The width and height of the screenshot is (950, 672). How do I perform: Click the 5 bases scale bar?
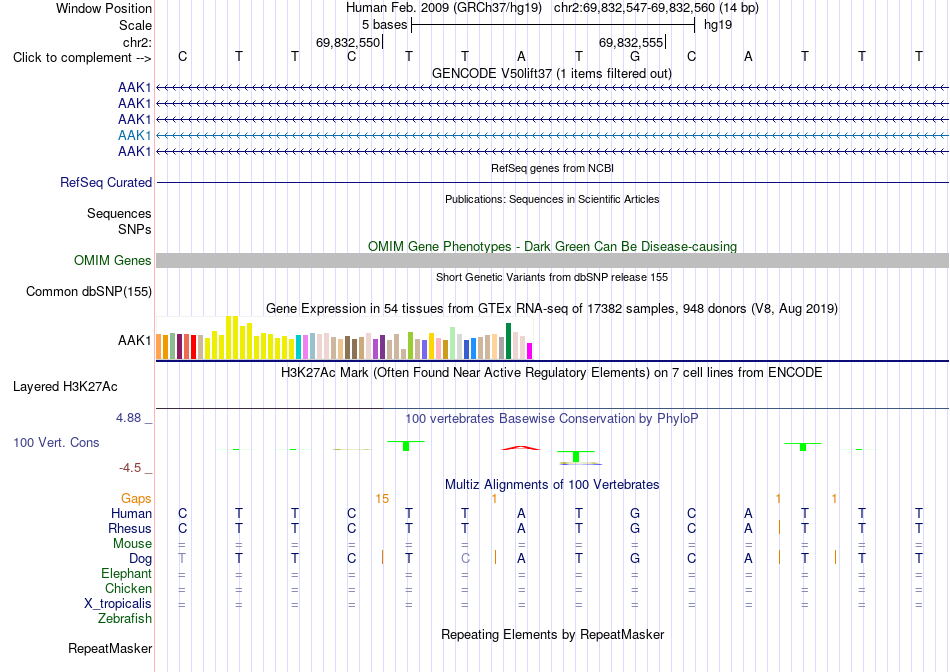(x=553, y=25)
